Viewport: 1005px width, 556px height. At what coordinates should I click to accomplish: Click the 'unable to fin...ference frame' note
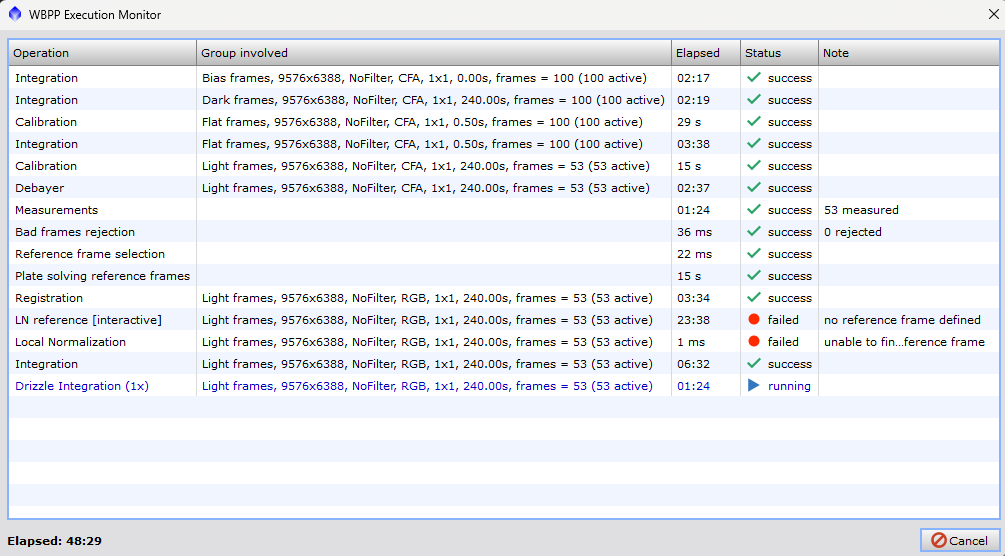point(904,342)
